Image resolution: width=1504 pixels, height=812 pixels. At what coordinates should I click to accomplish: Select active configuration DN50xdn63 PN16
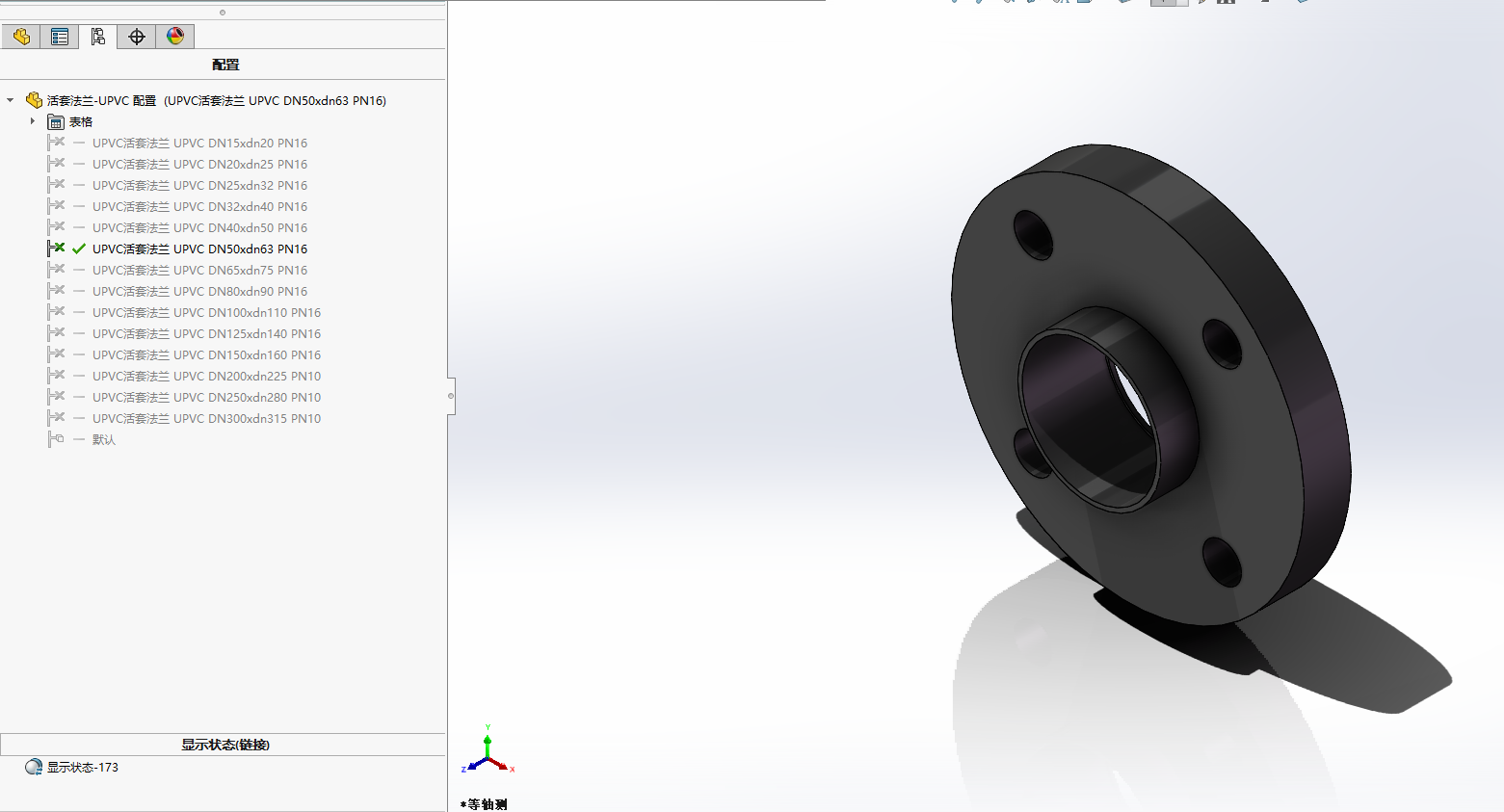[x=199, y=249]
